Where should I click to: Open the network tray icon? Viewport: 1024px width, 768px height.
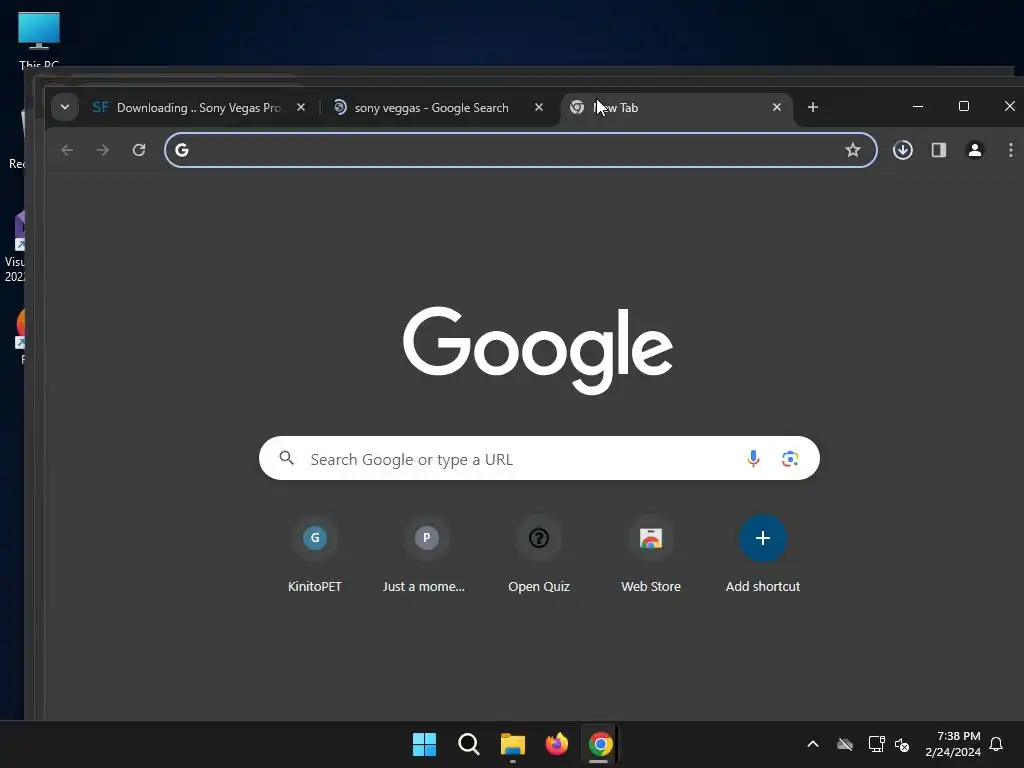point(876,744)
